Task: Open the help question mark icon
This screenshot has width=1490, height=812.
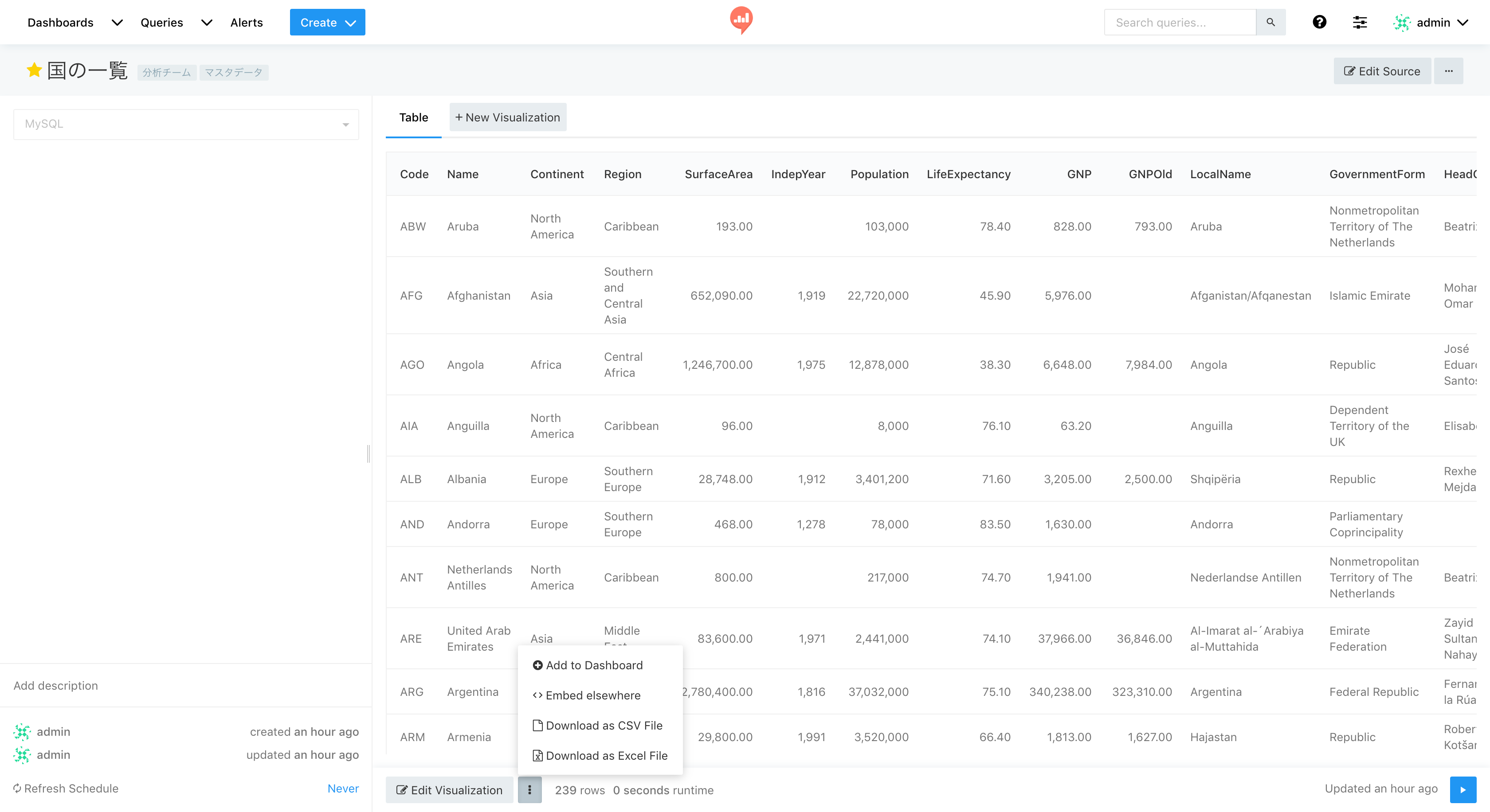Action: (1319, 22)
